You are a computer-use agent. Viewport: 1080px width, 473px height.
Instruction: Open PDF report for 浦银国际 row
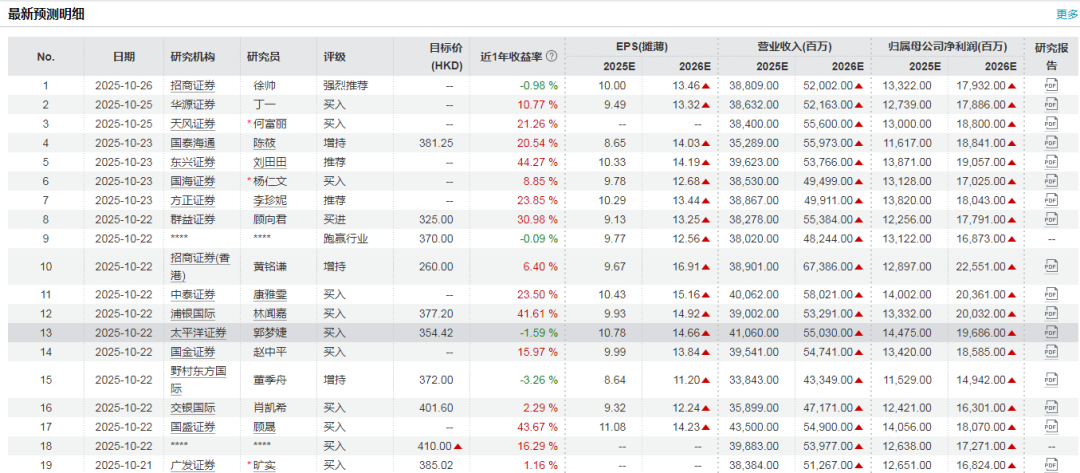click(1051, 313)
